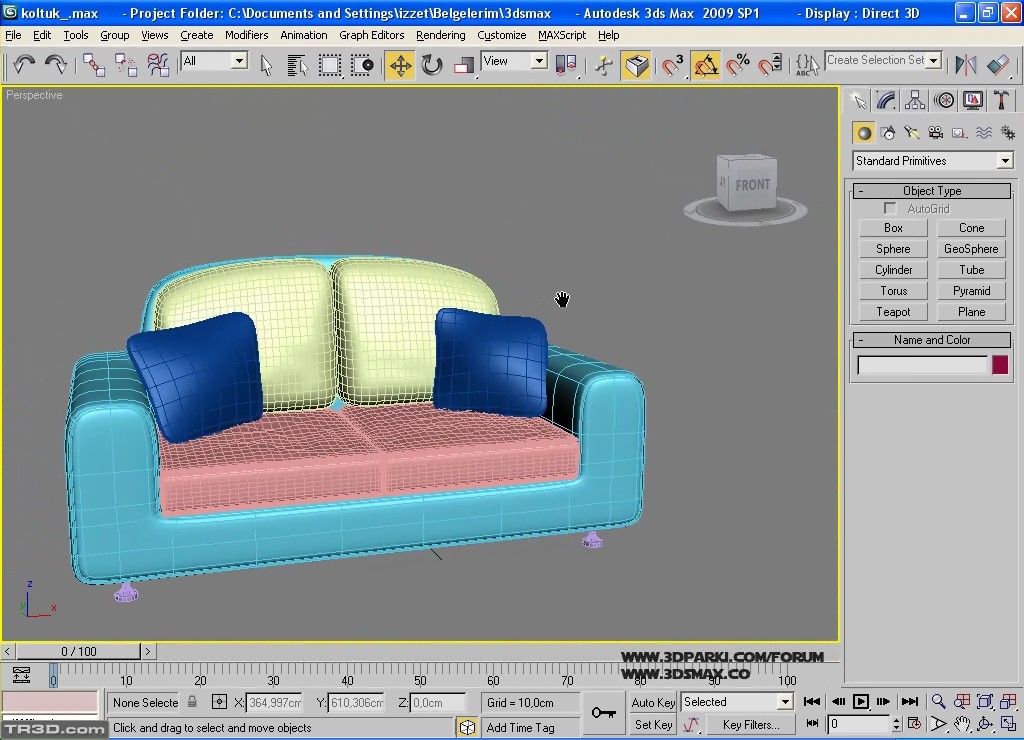Click the object color swatch

(1000, 365)
